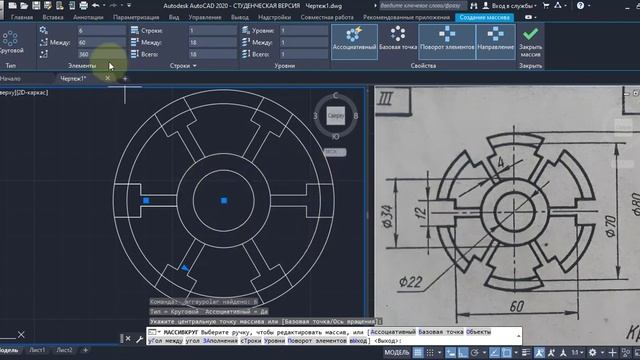Click the Autodesk A360 triangle icon
Image resolution: width=640 pixels, height=360 pixels.
(558, 6)
